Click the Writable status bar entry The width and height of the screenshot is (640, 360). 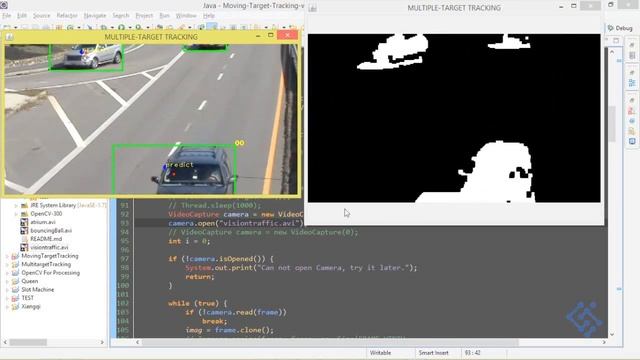tap(380, 353)
